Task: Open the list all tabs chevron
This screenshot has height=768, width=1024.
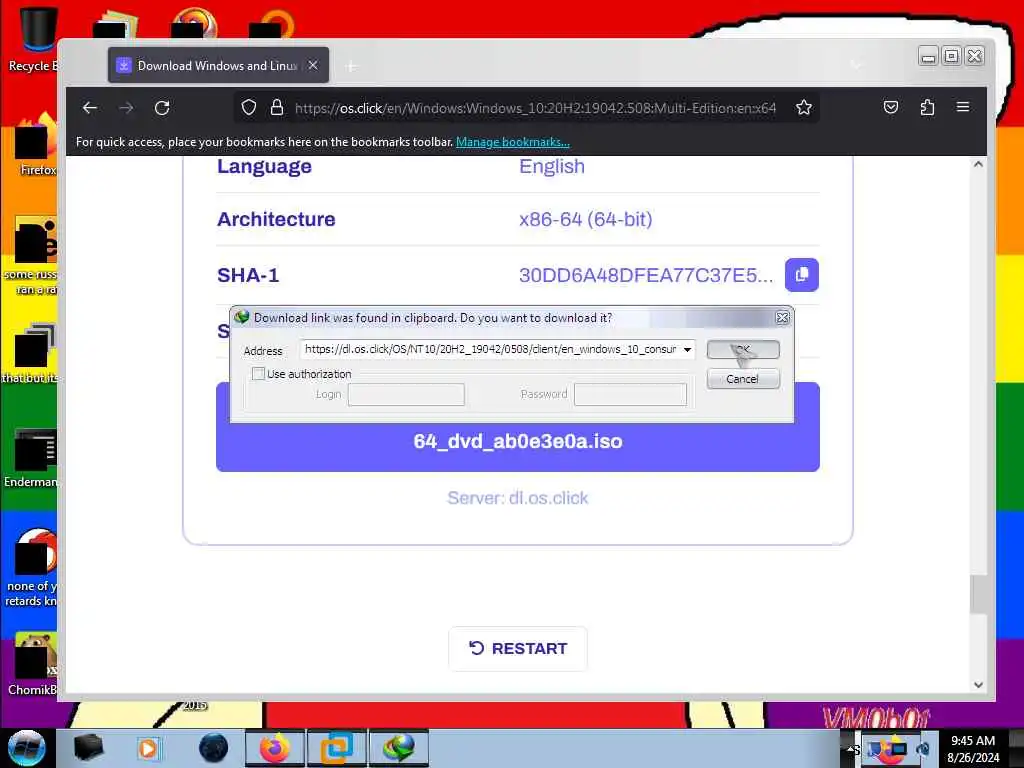Action: click(856, 65)
